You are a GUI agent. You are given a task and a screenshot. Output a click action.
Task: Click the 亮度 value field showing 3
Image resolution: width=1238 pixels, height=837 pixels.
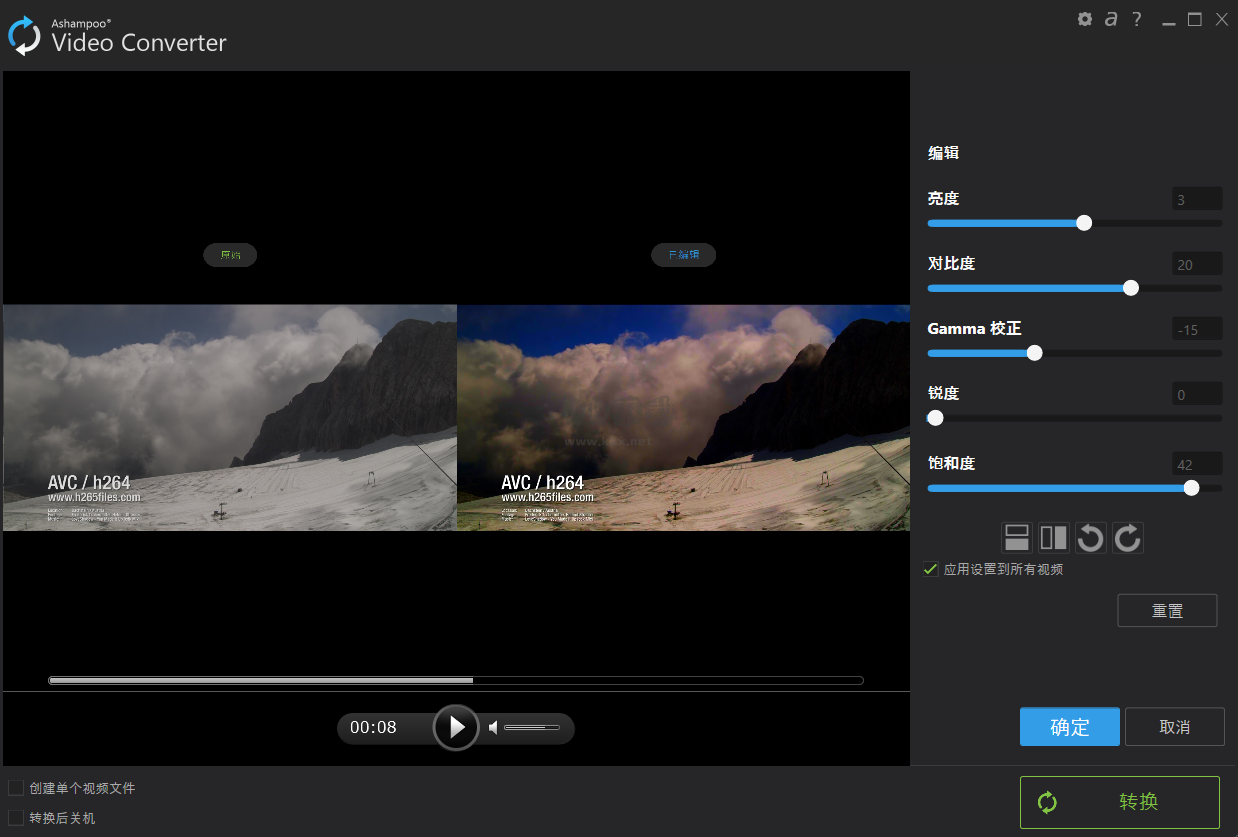[x=1196, y=198]
